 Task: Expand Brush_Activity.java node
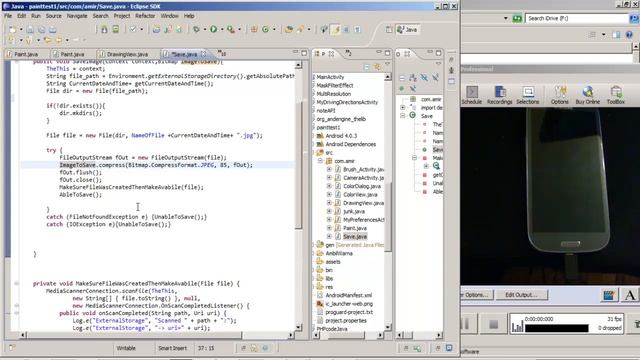[329, 169]
